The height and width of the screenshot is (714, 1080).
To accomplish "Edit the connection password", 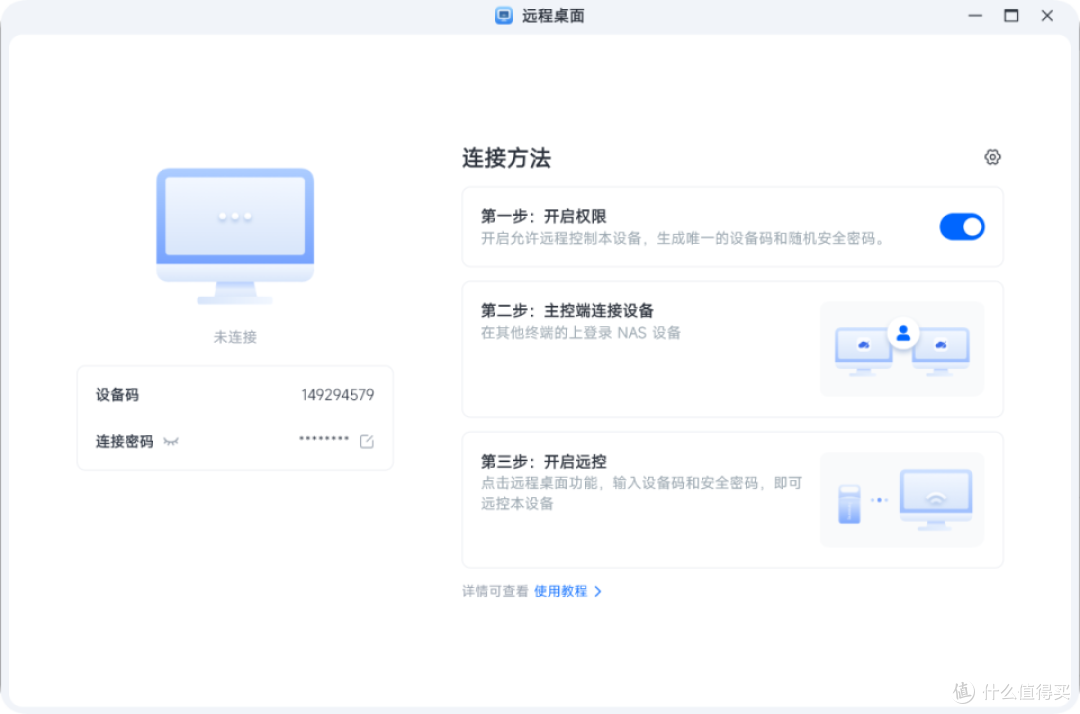I will [x=366, y=441].
